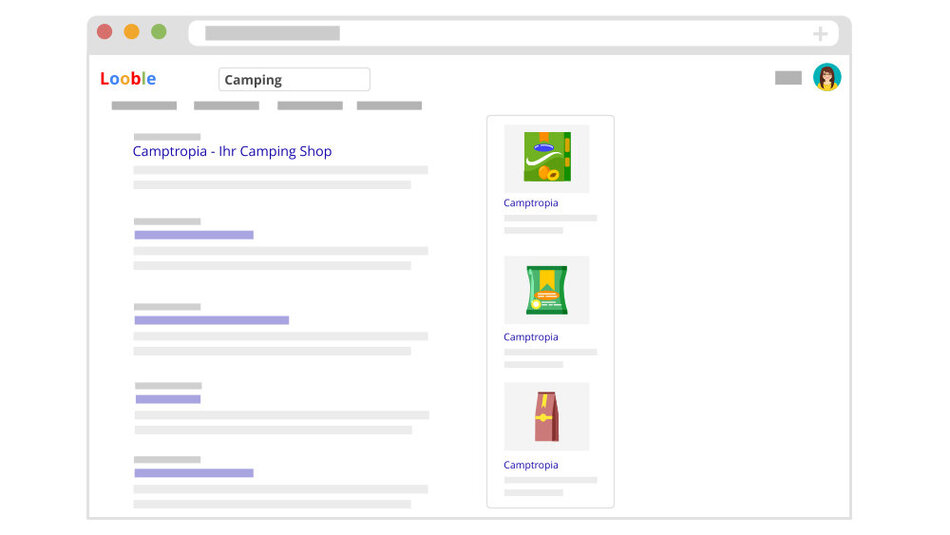Open Camptropia link under red coffee bag
Image resolution: width=950 pixels, height=535 pixels.
coord(531,465)
